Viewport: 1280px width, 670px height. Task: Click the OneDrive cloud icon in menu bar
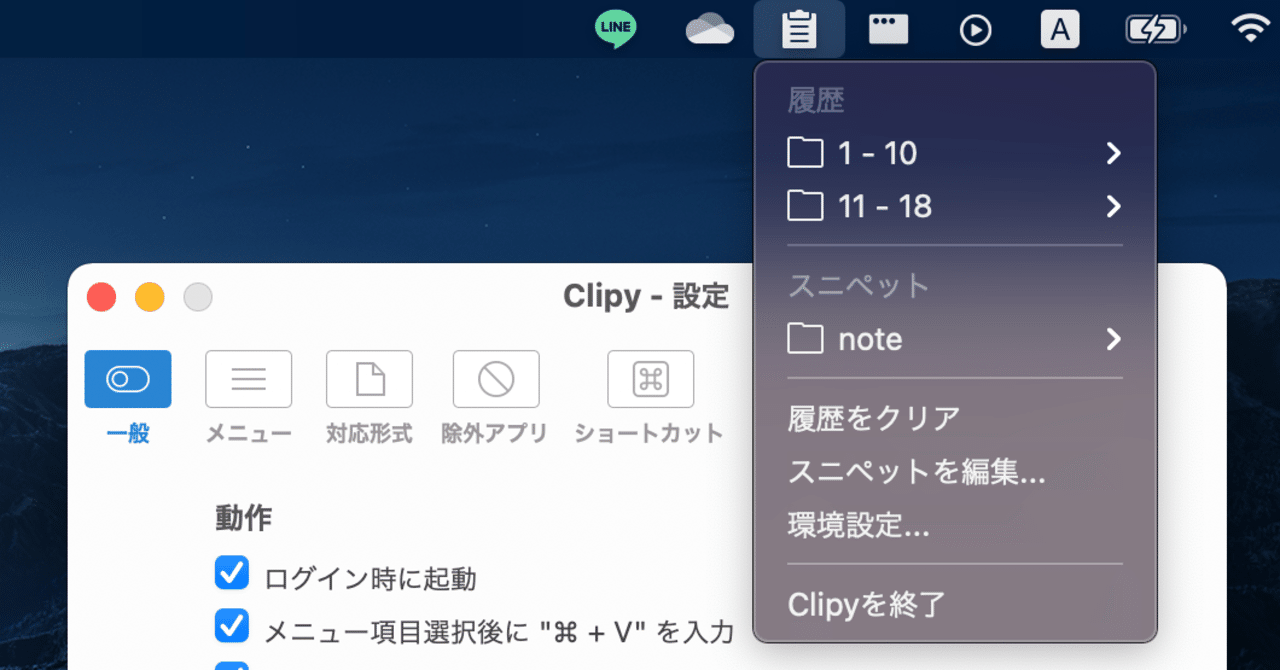pos(710,30)
